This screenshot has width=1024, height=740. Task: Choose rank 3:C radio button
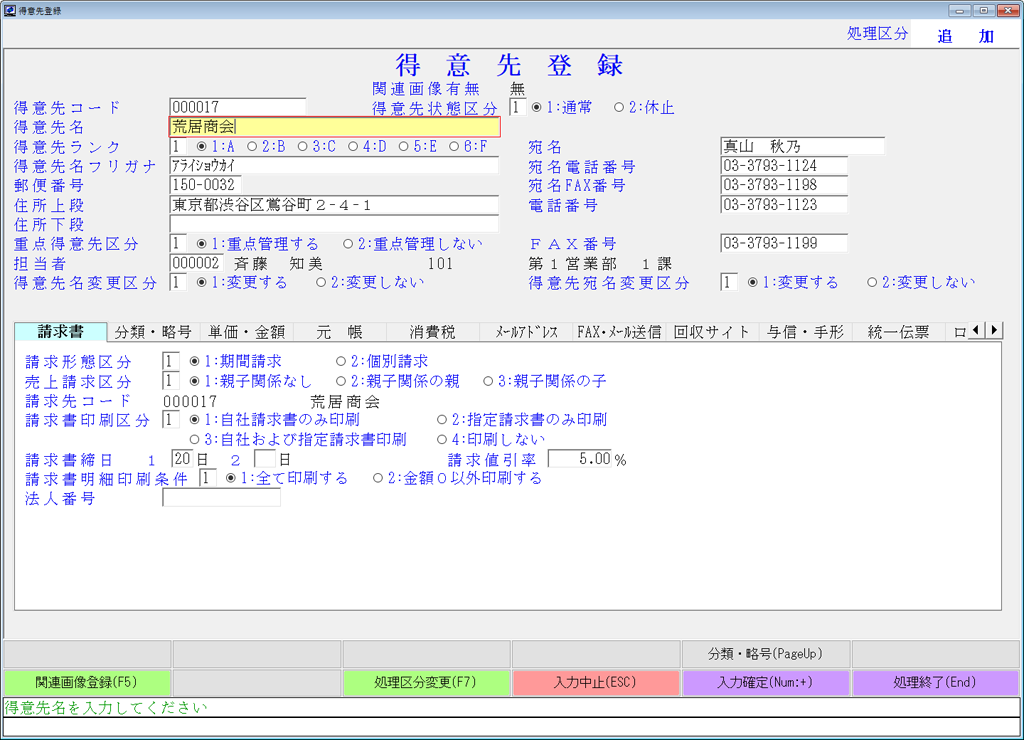pos(316,147)
